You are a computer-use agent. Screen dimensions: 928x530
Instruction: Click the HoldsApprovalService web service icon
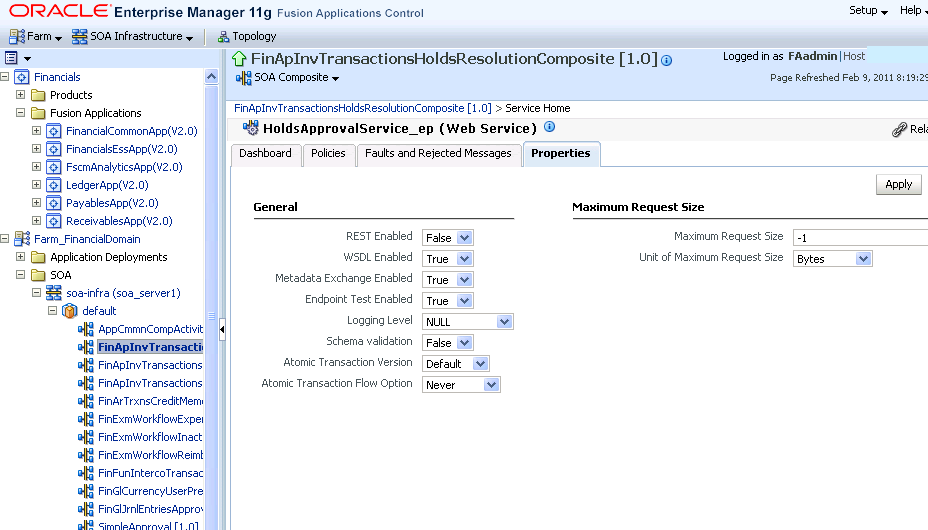[x=250, y=128]
